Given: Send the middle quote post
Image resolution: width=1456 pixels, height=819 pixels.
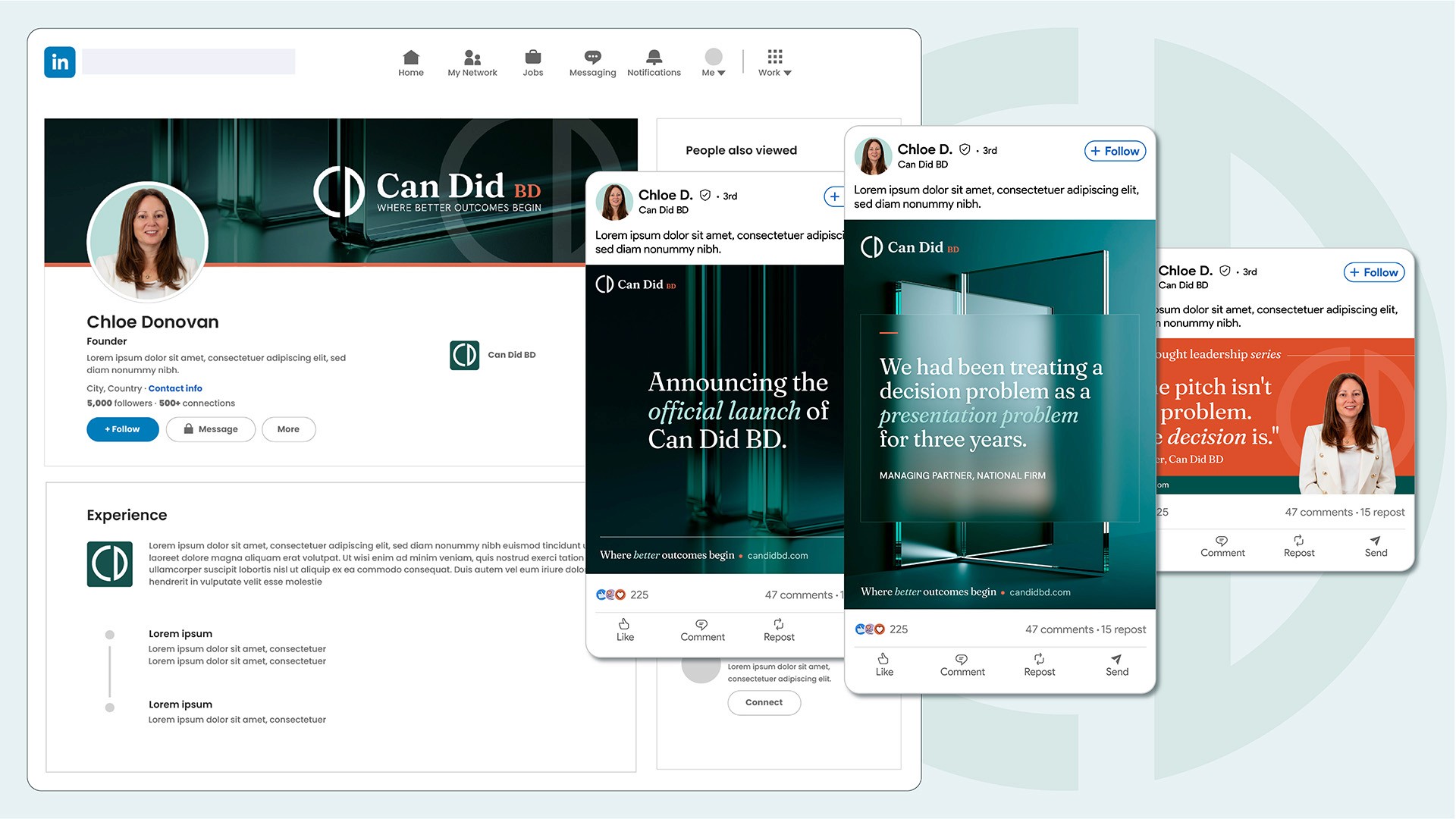Looking at the screenshot, I should [1117, 665].
